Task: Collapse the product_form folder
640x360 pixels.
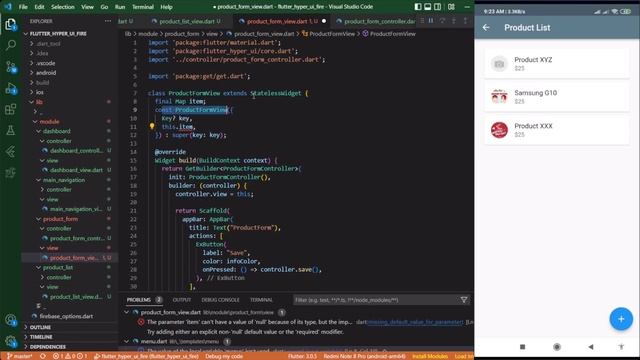Action: [60, 219]
